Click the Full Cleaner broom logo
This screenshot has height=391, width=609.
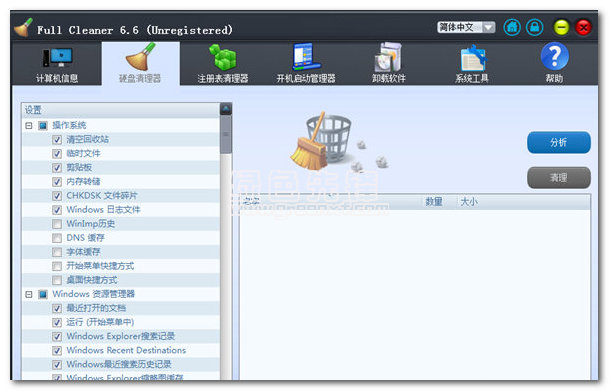pos(23,28)
